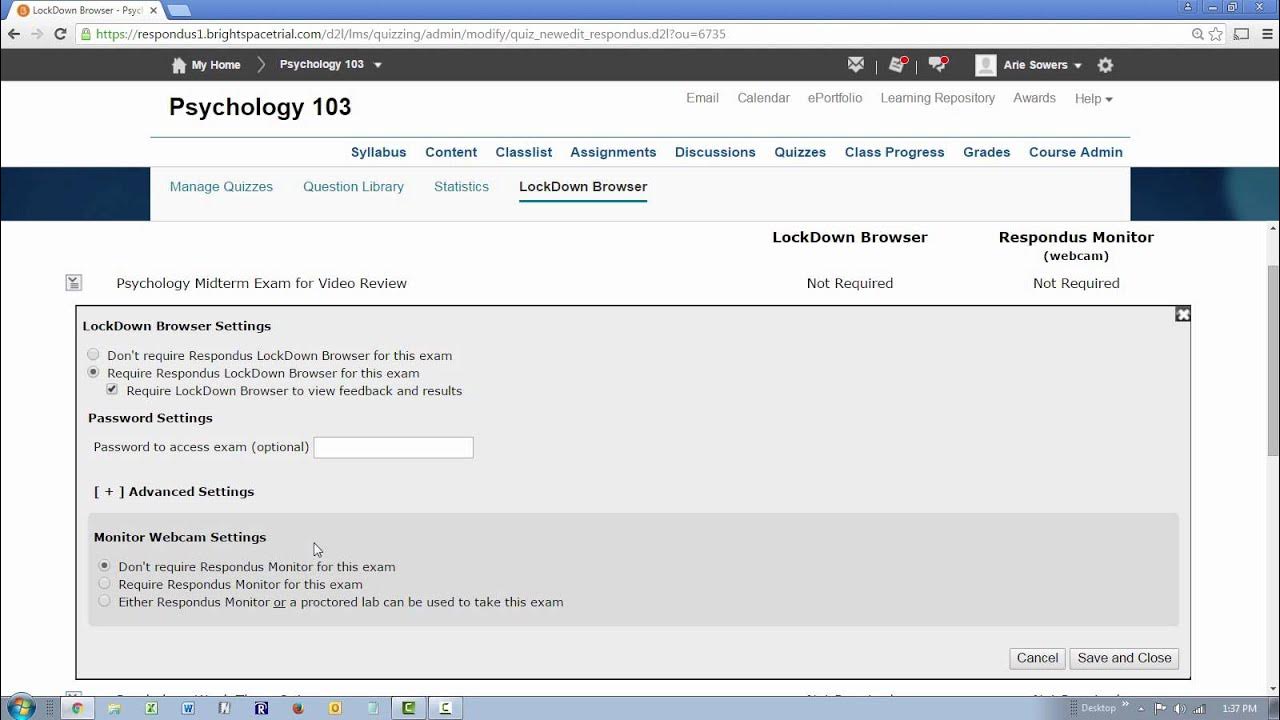Open Email link
1280x720 pixels.
tap(702, 98)
